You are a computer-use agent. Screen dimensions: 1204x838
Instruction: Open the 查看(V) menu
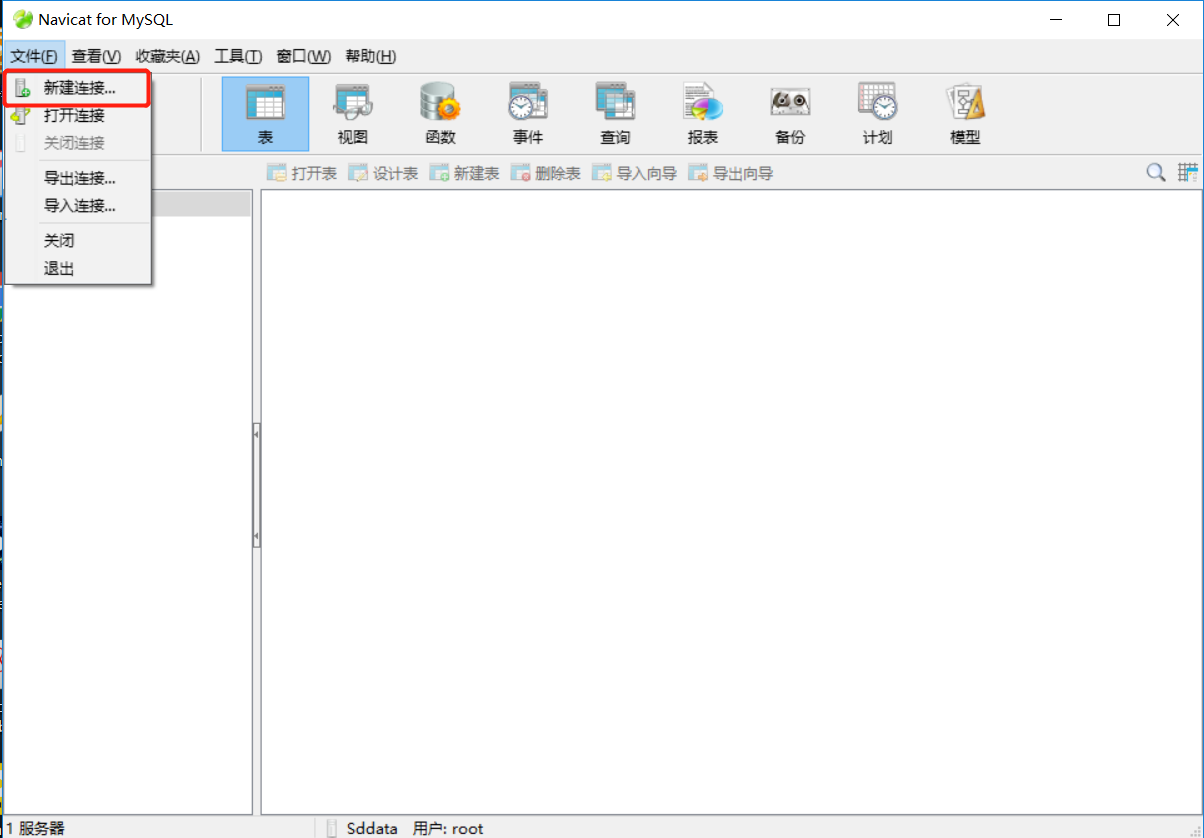pos(96,56)
